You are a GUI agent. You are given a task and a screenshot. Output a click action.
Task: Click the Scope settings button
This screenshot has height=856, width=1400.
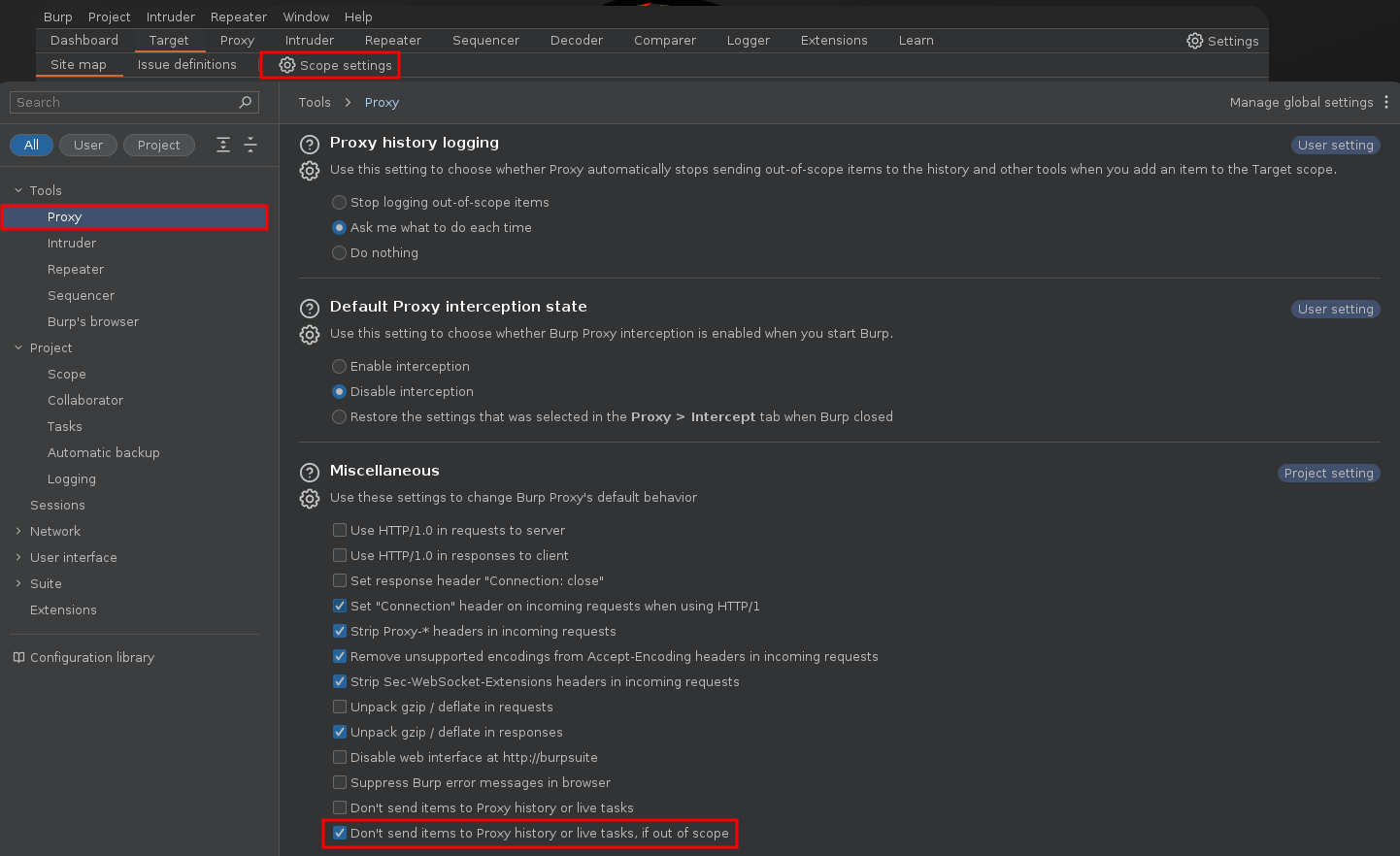pos(336,65)
